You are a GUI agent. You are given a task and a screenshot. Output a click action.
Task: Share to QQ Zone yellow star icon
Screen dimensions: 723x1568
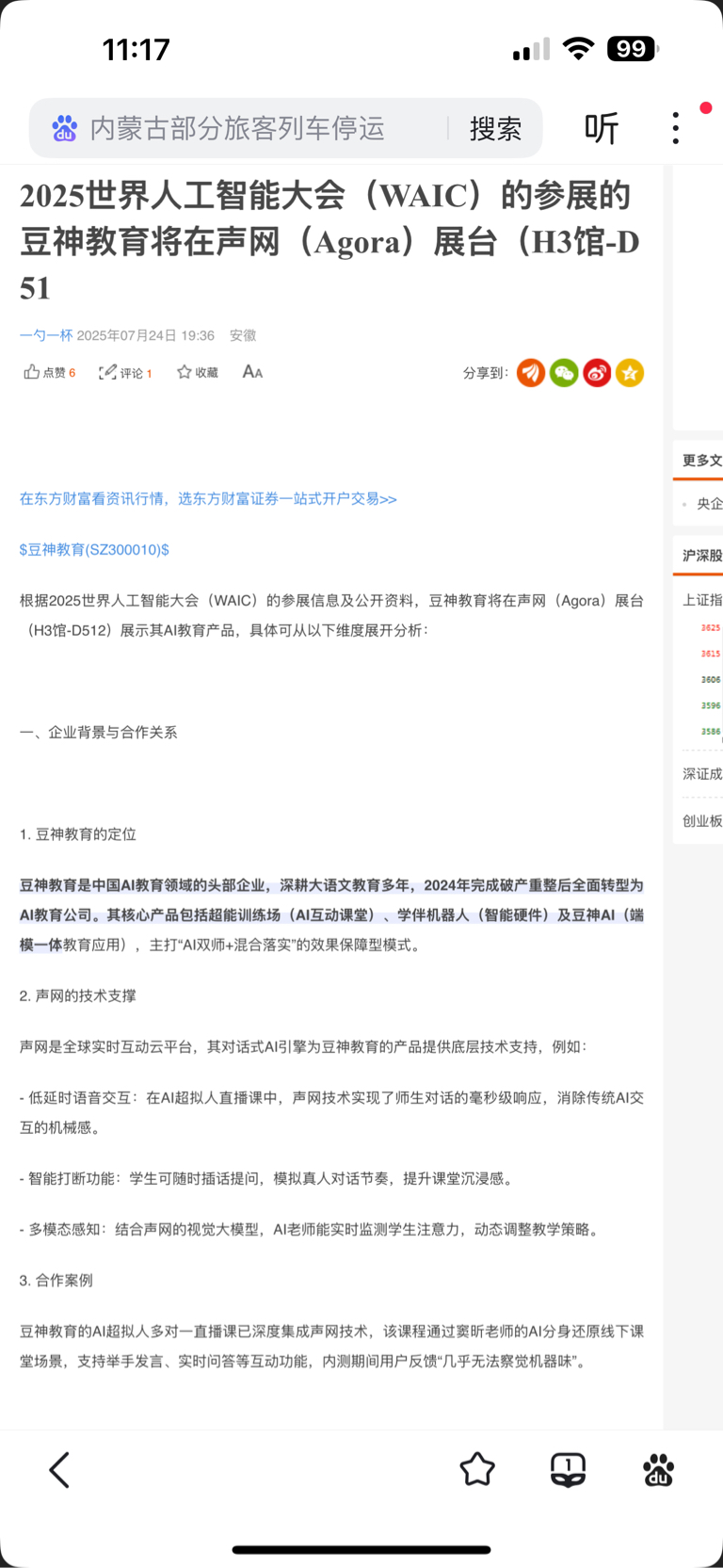[630, 373]
